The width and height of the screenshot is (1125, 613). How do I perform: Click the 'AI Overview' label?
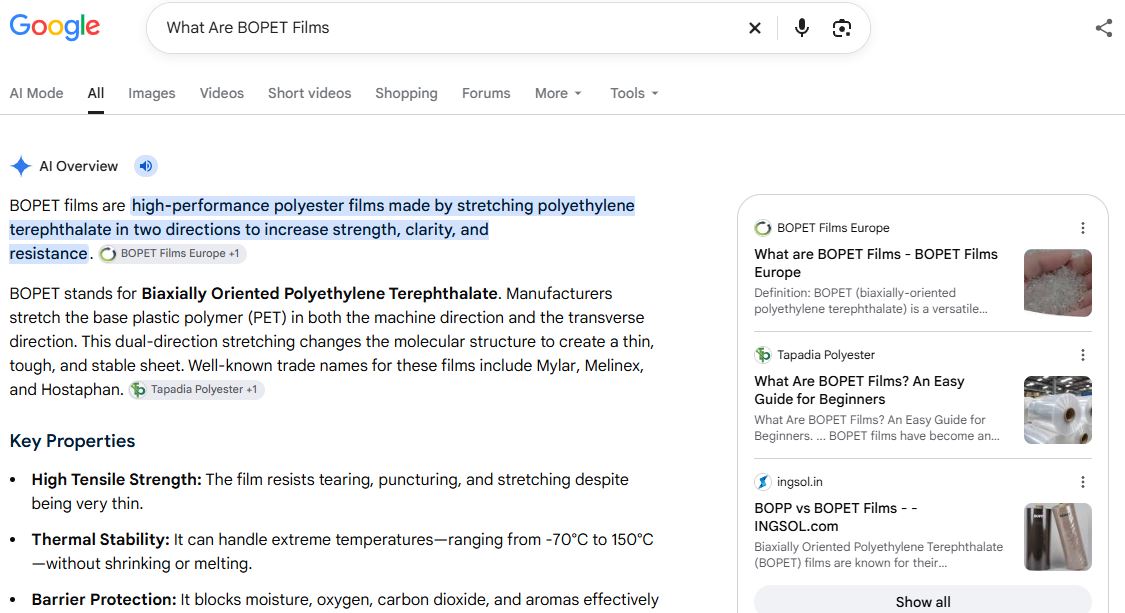(x=78, y=167)
